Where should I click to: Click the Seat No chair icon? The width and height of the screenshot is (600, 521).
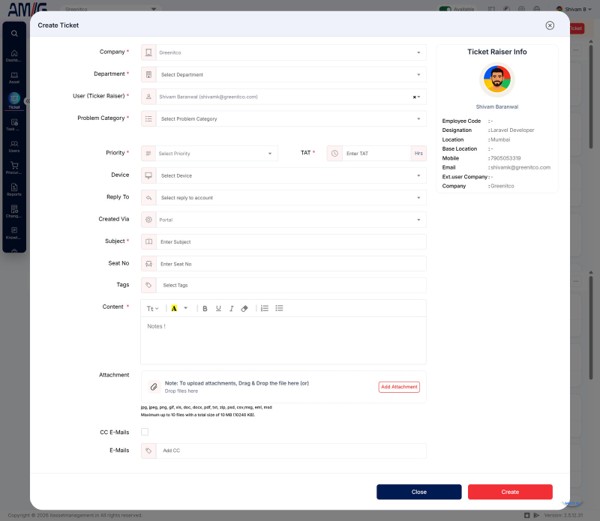click(148, 264)
